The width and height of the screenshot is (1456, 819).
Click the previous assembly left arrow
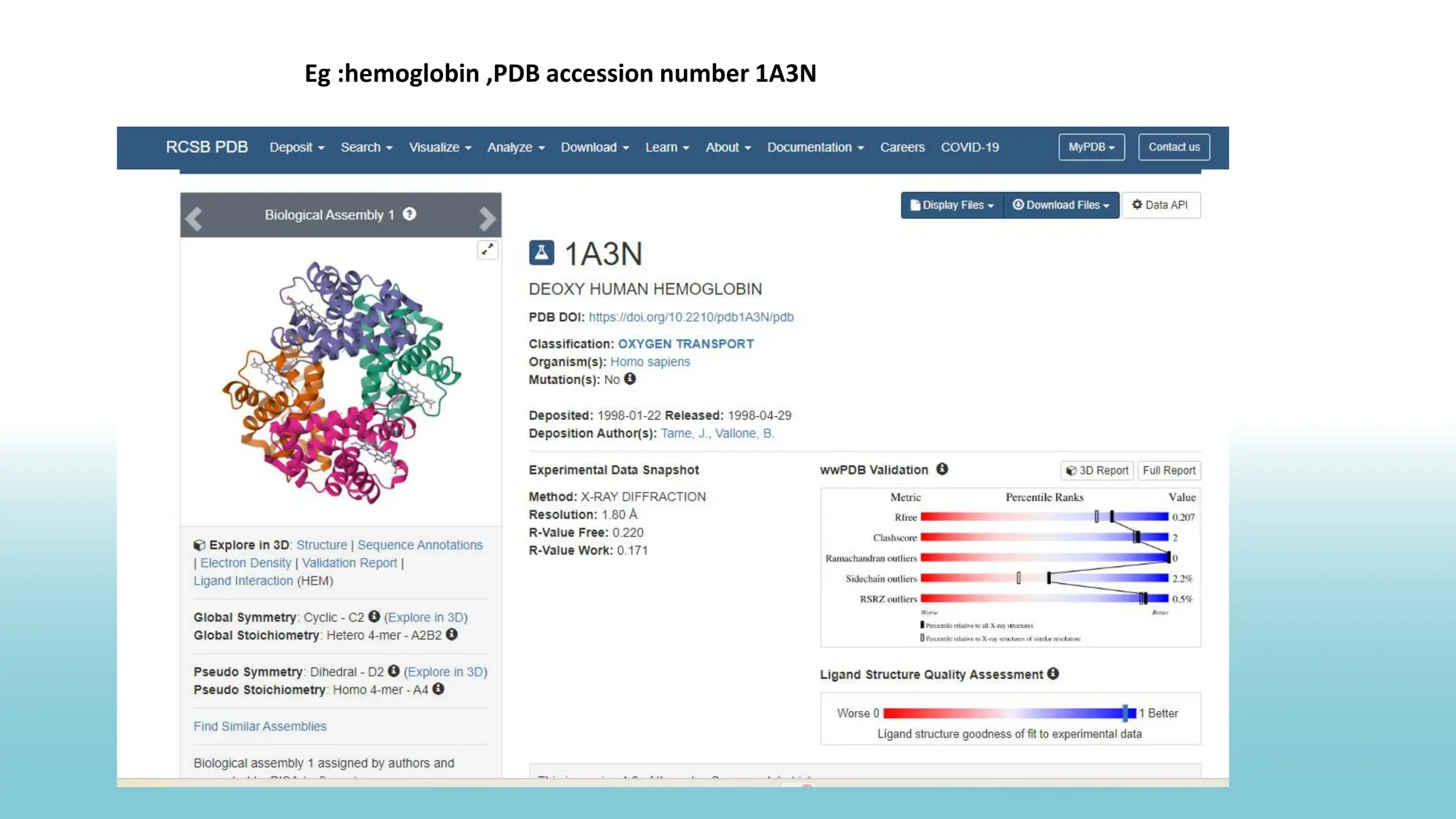tap(194, 218)
